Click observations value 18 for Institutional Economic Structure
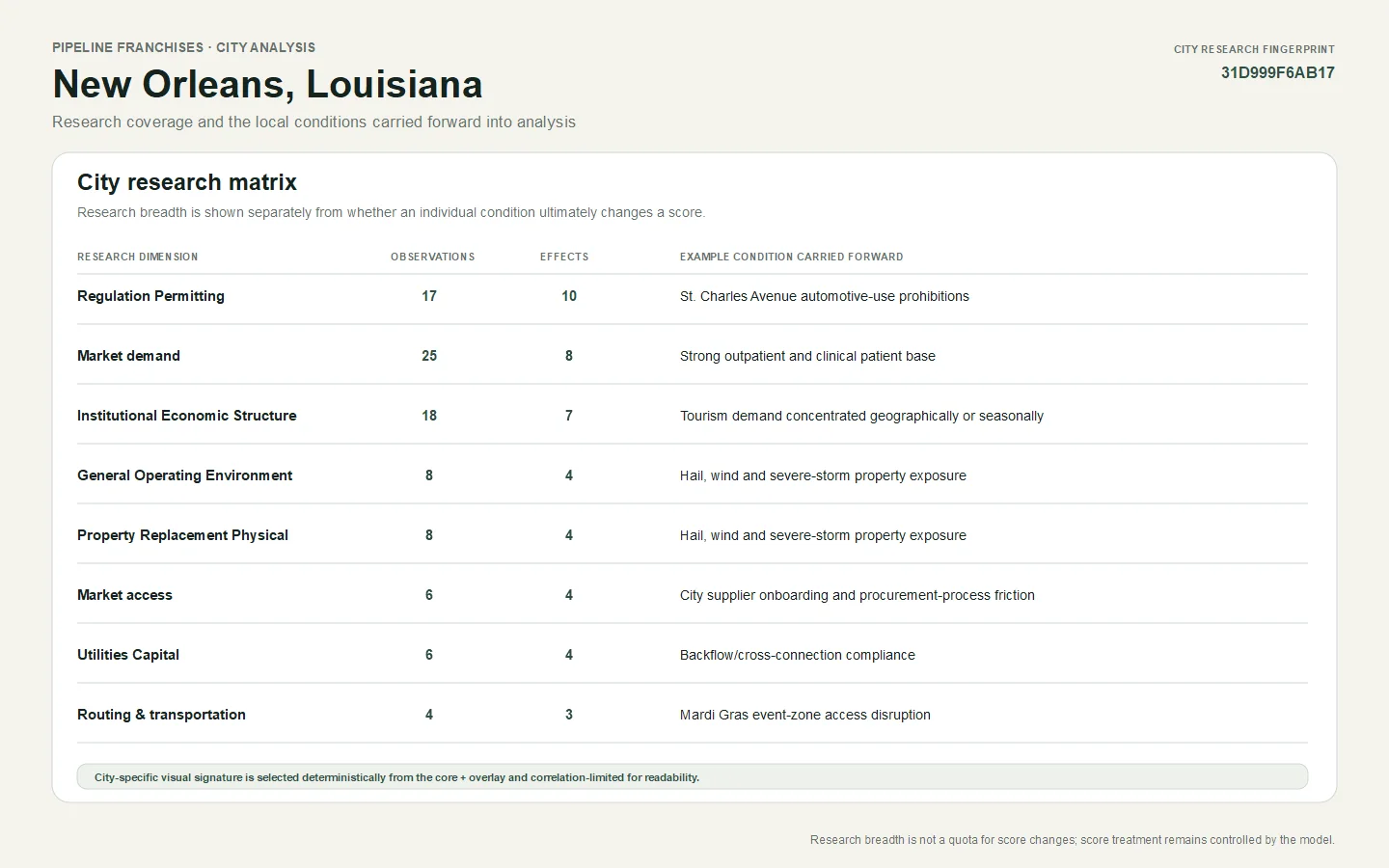Viewport: 1389px width, 868px height. 429,416
